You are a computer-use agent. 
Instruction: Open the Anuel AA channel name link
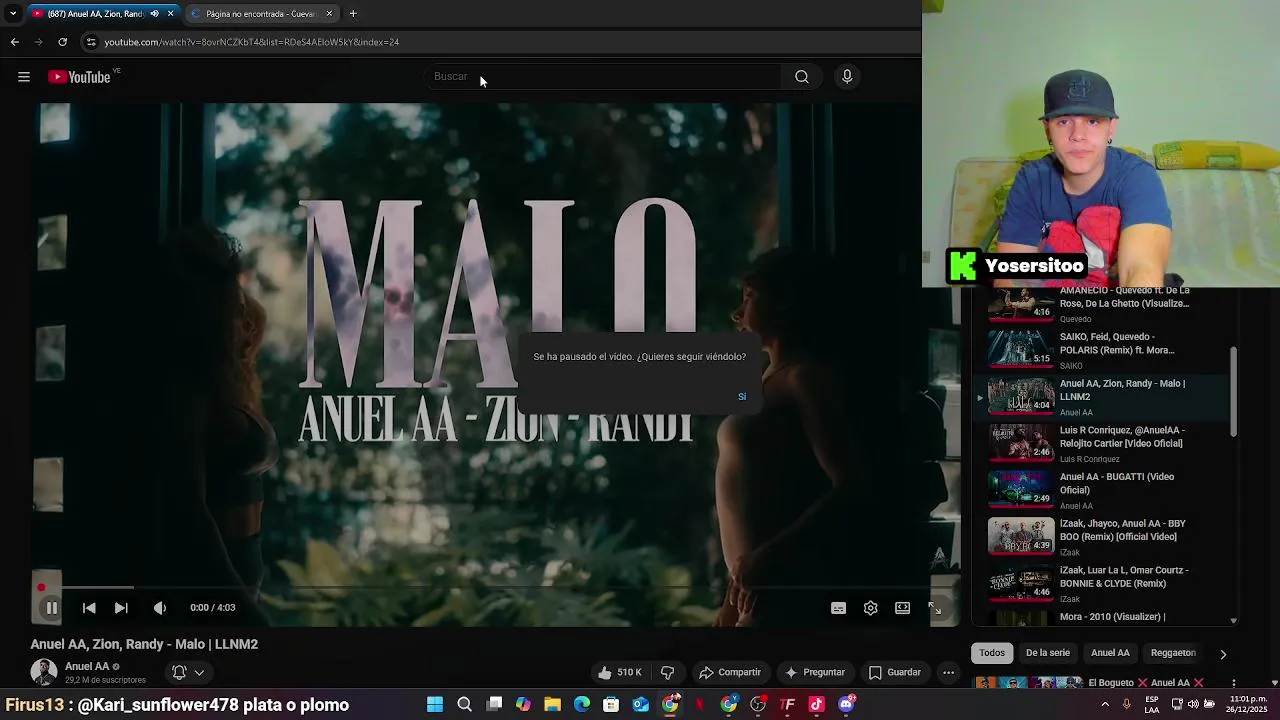pyautogui.click(x=87, y=667)
